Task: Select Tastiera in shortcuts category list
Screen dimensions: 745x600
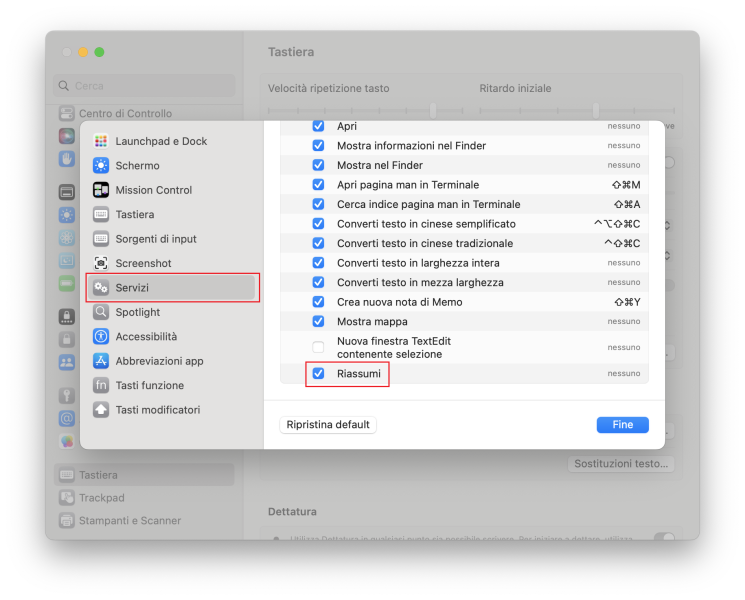Action: pos(134,214)
